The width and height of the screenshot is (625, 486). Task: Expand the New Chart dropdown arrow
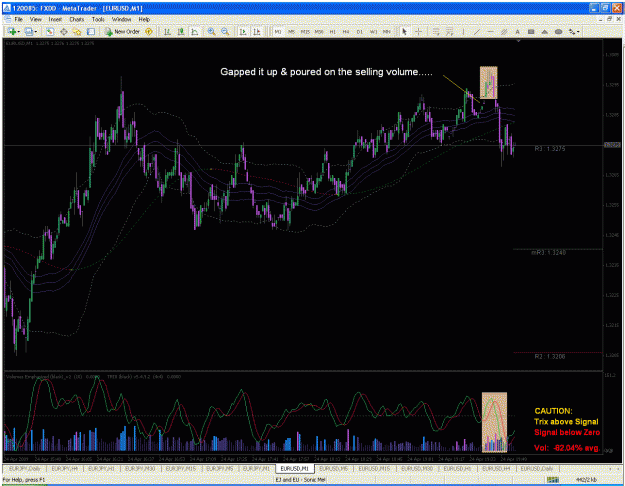click(x=18, y=31)
